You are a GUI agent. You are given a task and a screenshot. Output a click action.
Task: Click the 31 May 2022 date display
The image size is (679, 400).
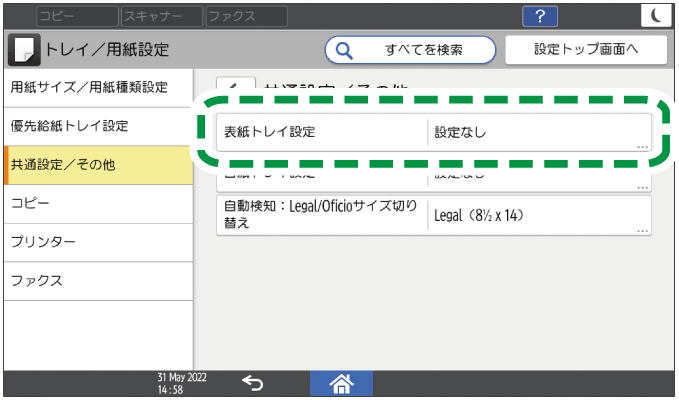pyautogui.click(x=182, y=377)
